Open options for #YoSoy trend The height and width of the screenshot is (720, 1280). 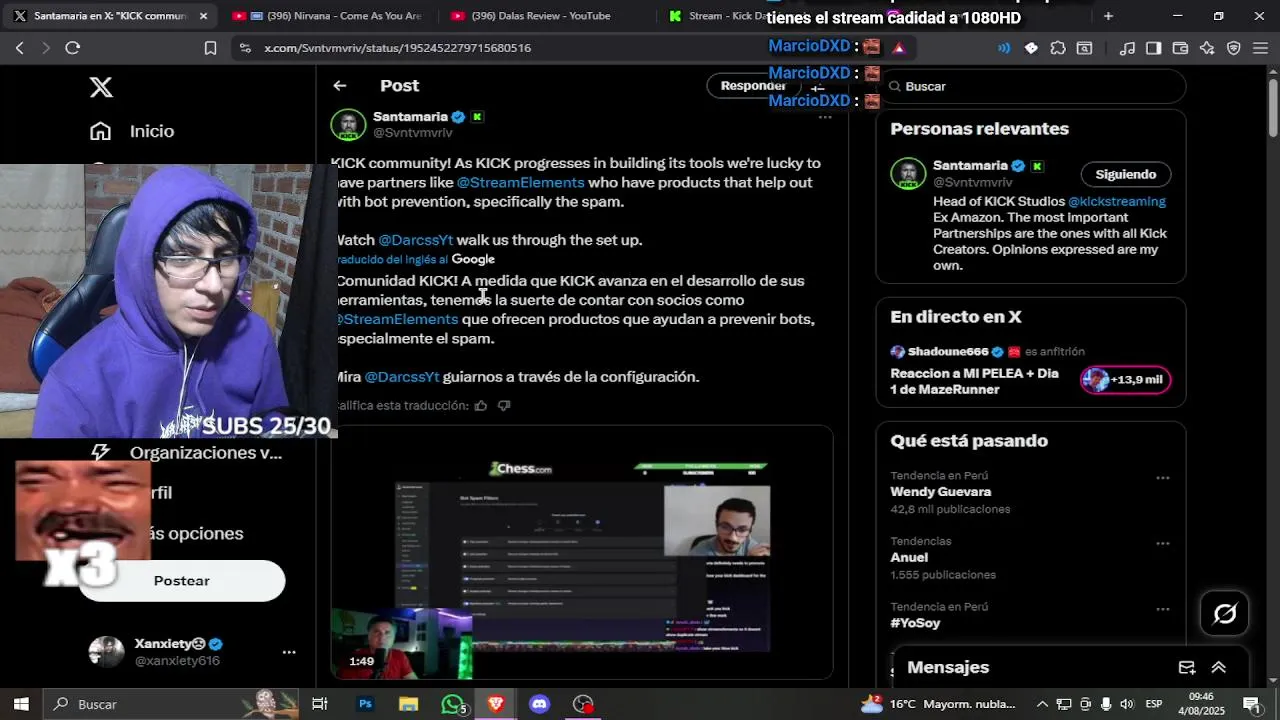[x=1163, y=609]
